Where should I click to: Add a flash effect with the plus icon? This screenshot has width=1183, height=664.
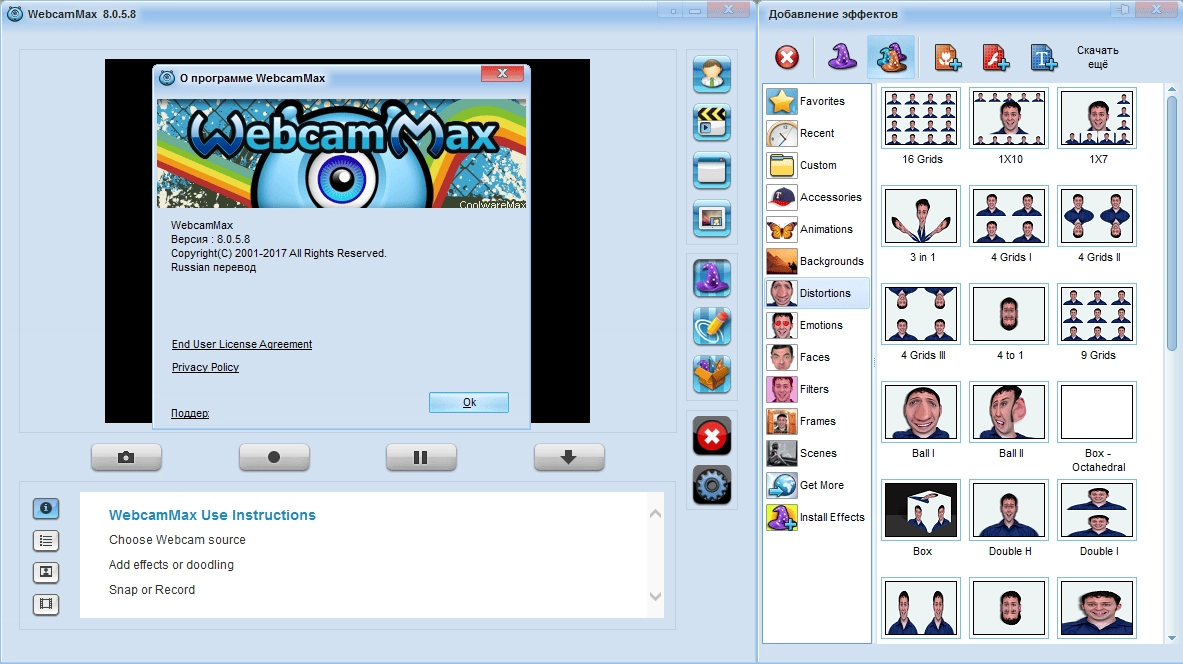click(996, 57)
